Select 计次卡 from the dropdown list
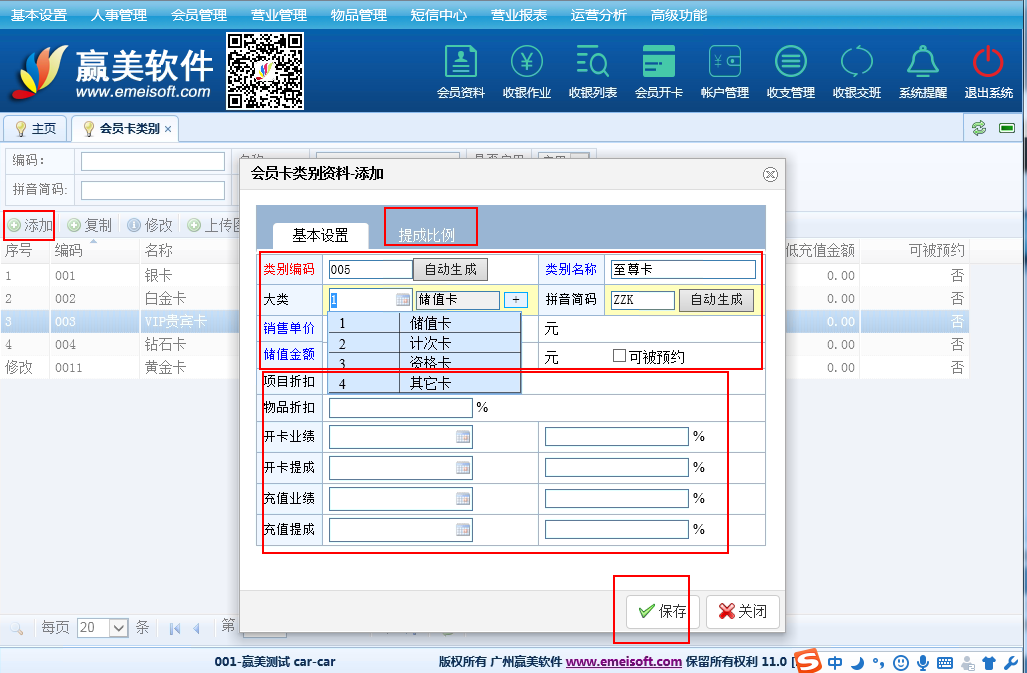Screen dimensions: 1027x673 (430, 343)
